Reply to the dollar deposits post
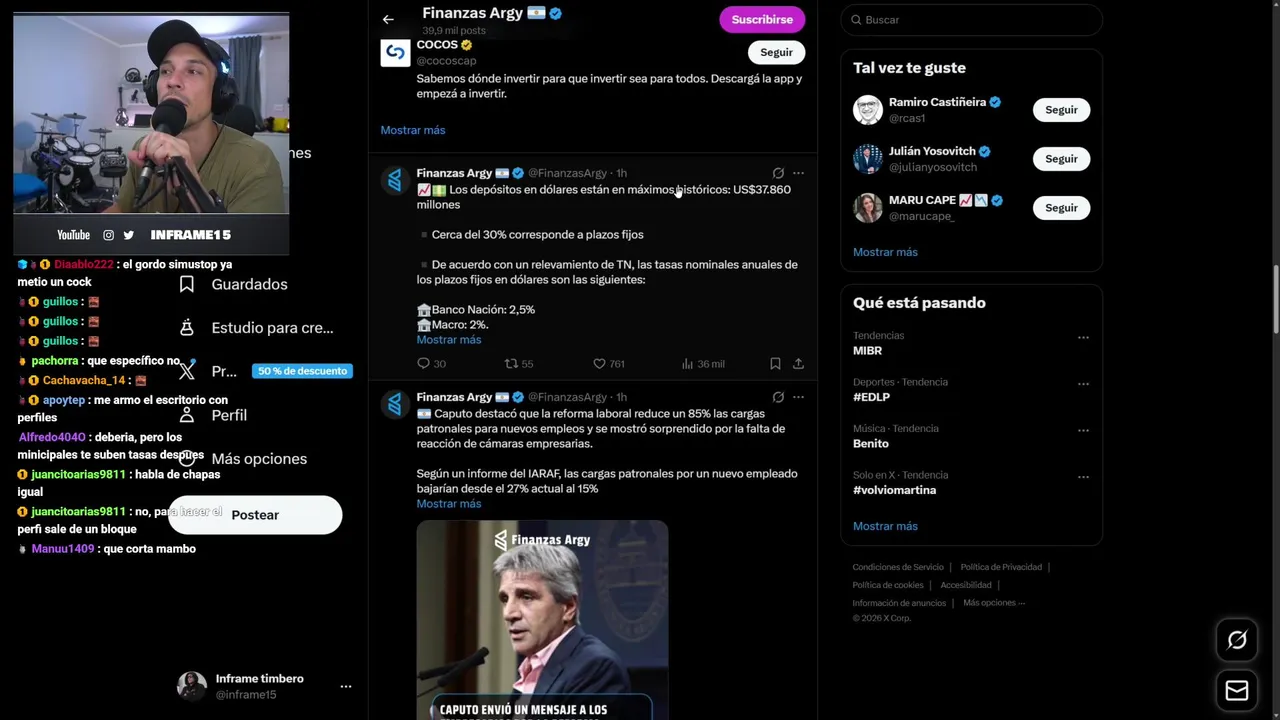The image size is (1280, 720). point(431,364)
